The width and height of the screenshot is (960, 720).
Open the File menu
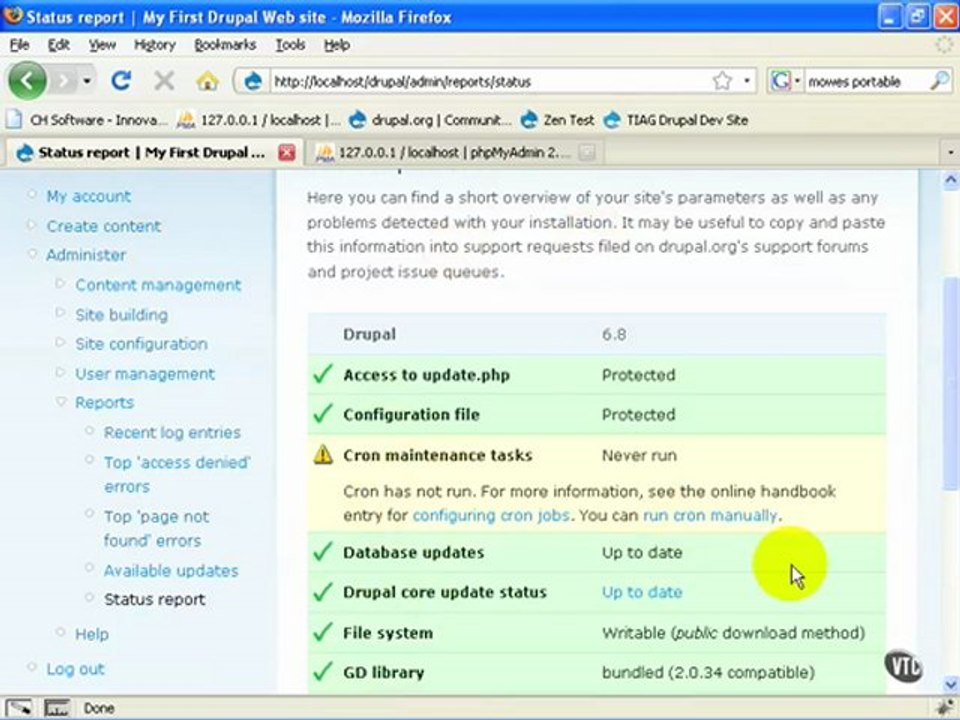point(20,45)
